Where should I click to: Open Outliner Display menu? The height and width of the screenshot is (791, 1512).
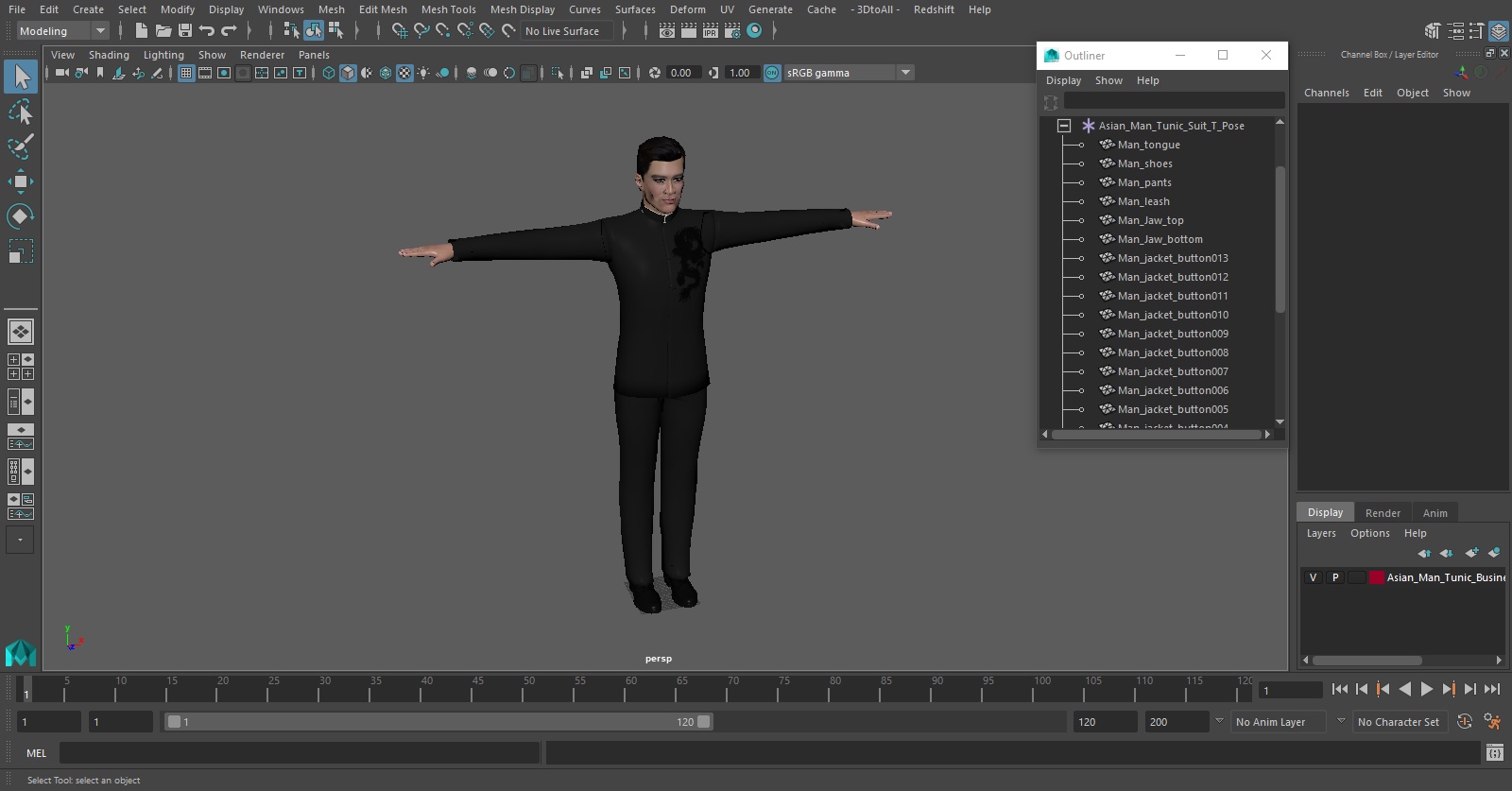1063,80
